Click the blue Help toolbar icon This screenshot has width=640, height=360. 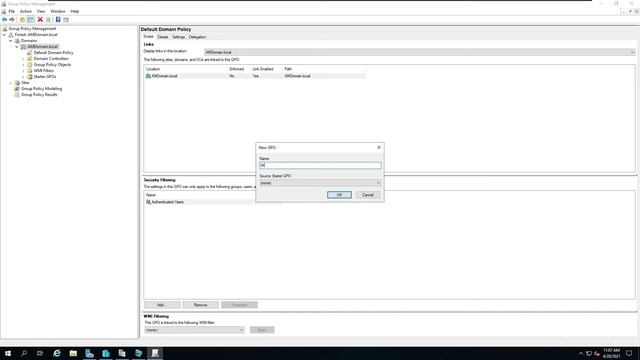pos(58,20)
